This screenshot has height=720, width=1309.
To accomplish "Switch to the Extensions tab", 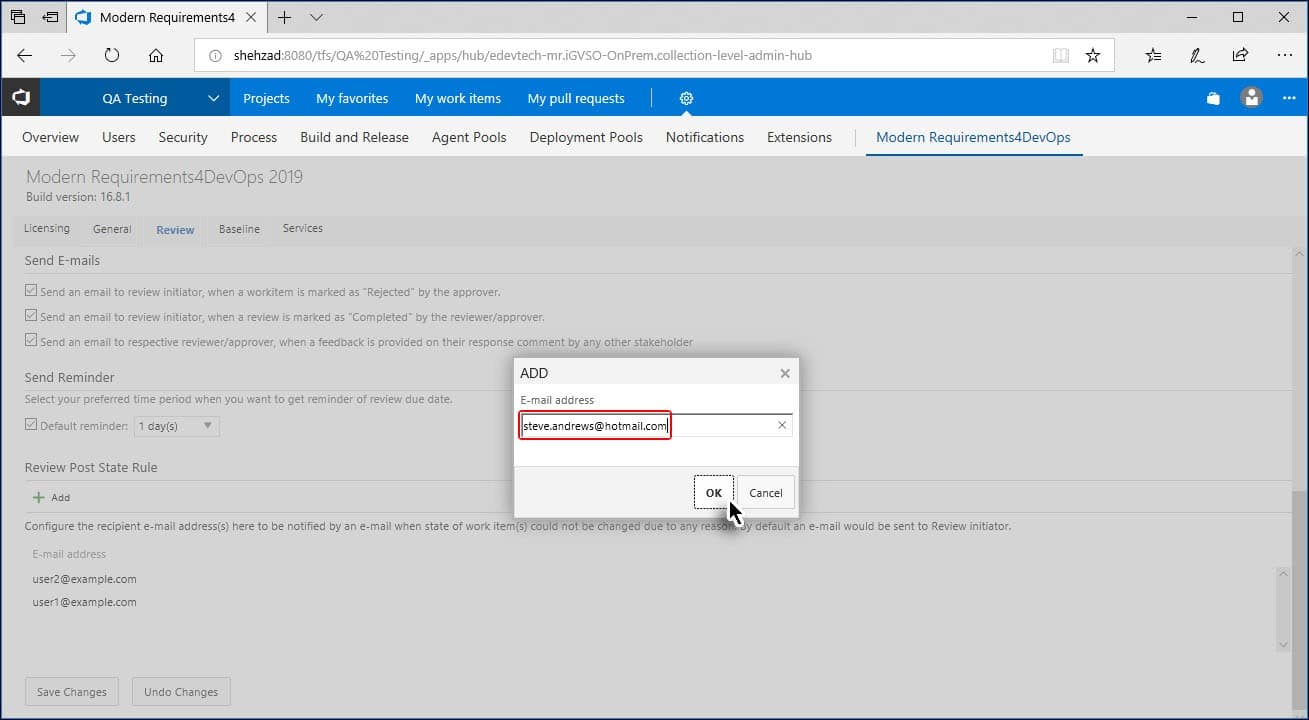I will tap(799, 137).
